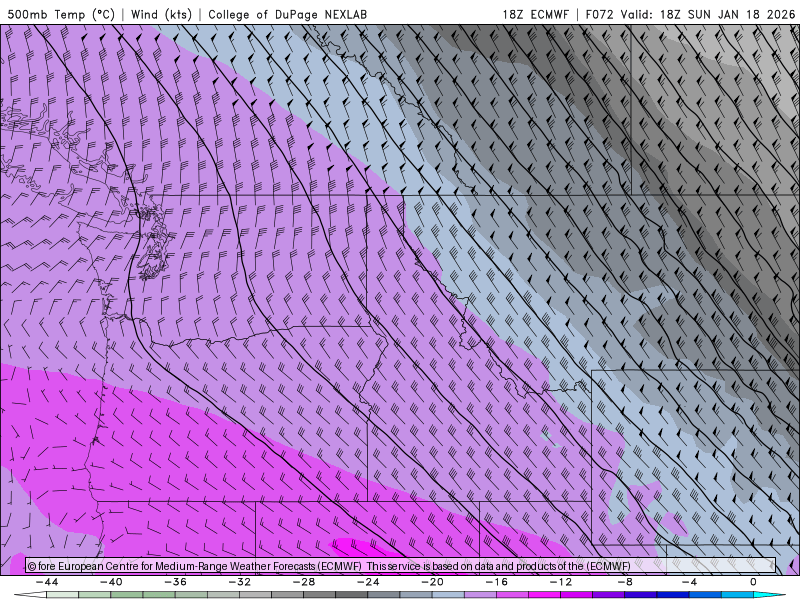
Task: Click the -32 colorbar label
Action: click(x=239, y=582)
